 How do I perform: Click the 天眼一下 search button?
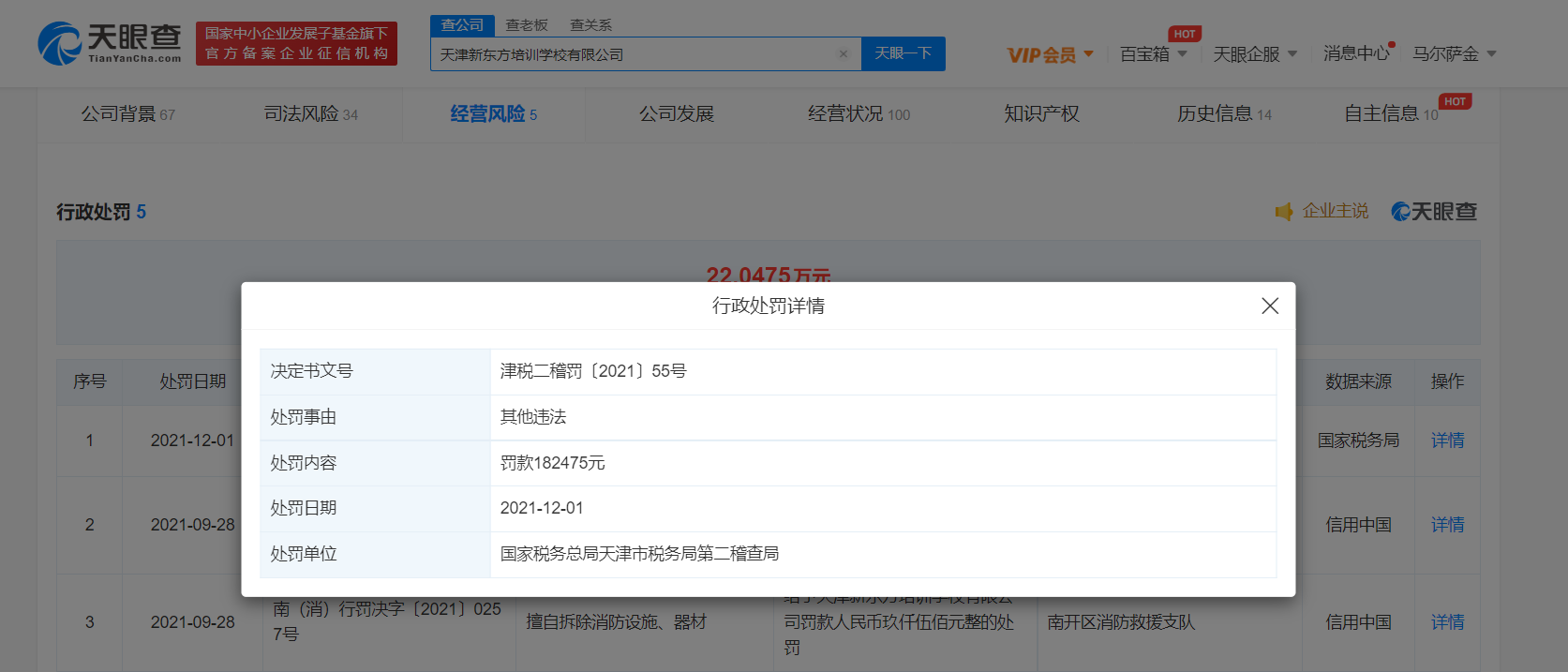(x=903, y=53)
